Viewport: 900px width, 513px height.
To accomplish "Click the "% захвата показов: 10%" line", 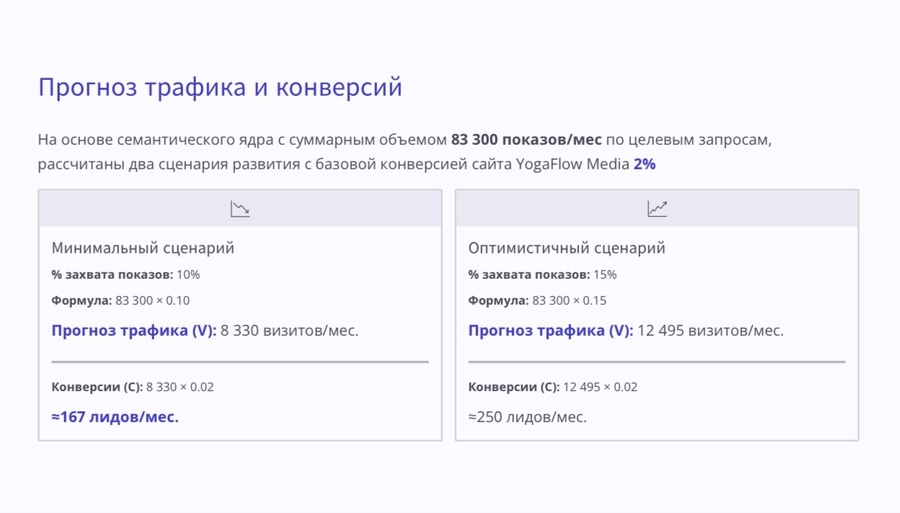I will [x=125, y=275].
